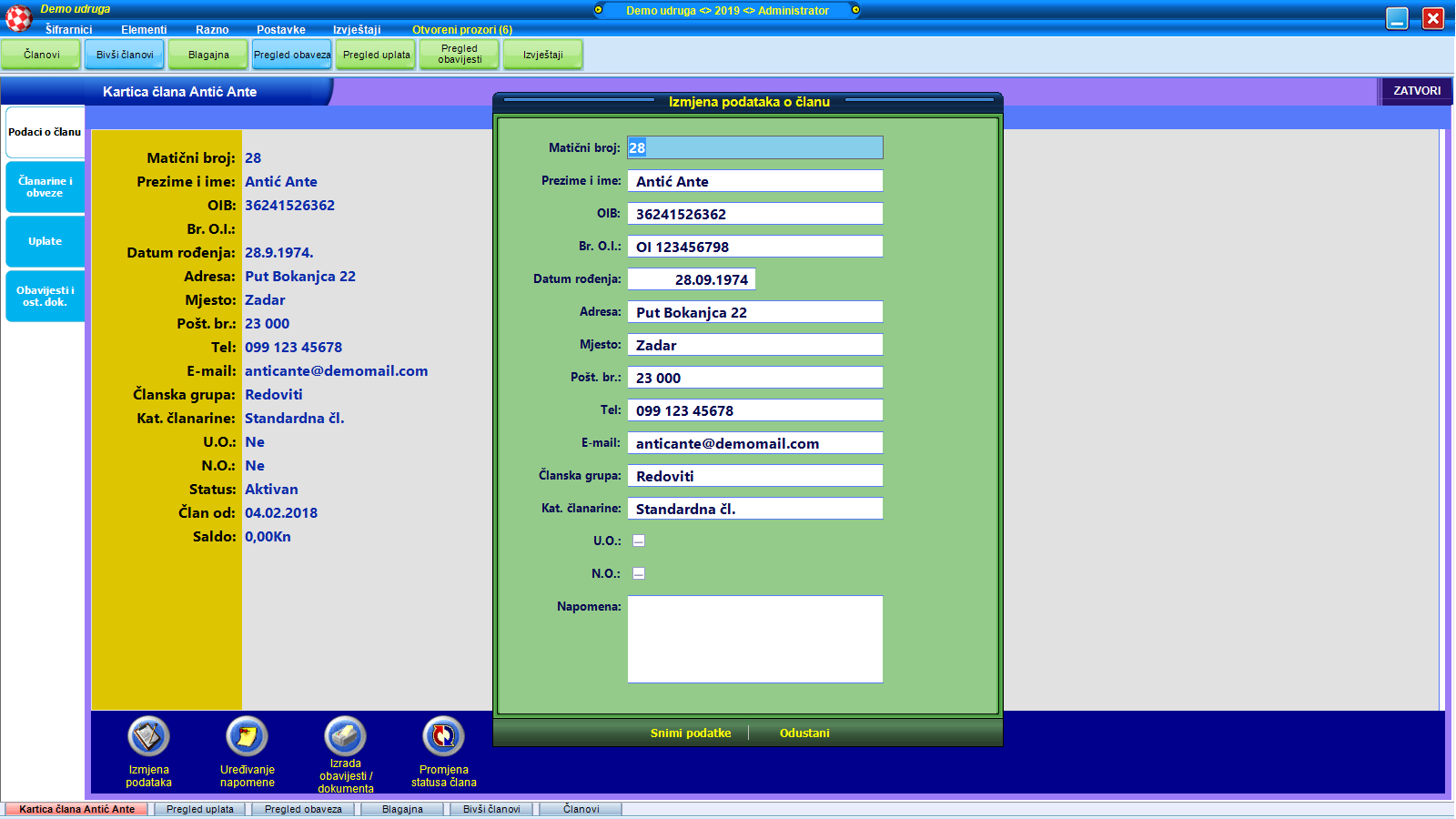The image size is (1456, 819).
Task: Open the Šifrarnici menu
Action: [x=69, y=30]
